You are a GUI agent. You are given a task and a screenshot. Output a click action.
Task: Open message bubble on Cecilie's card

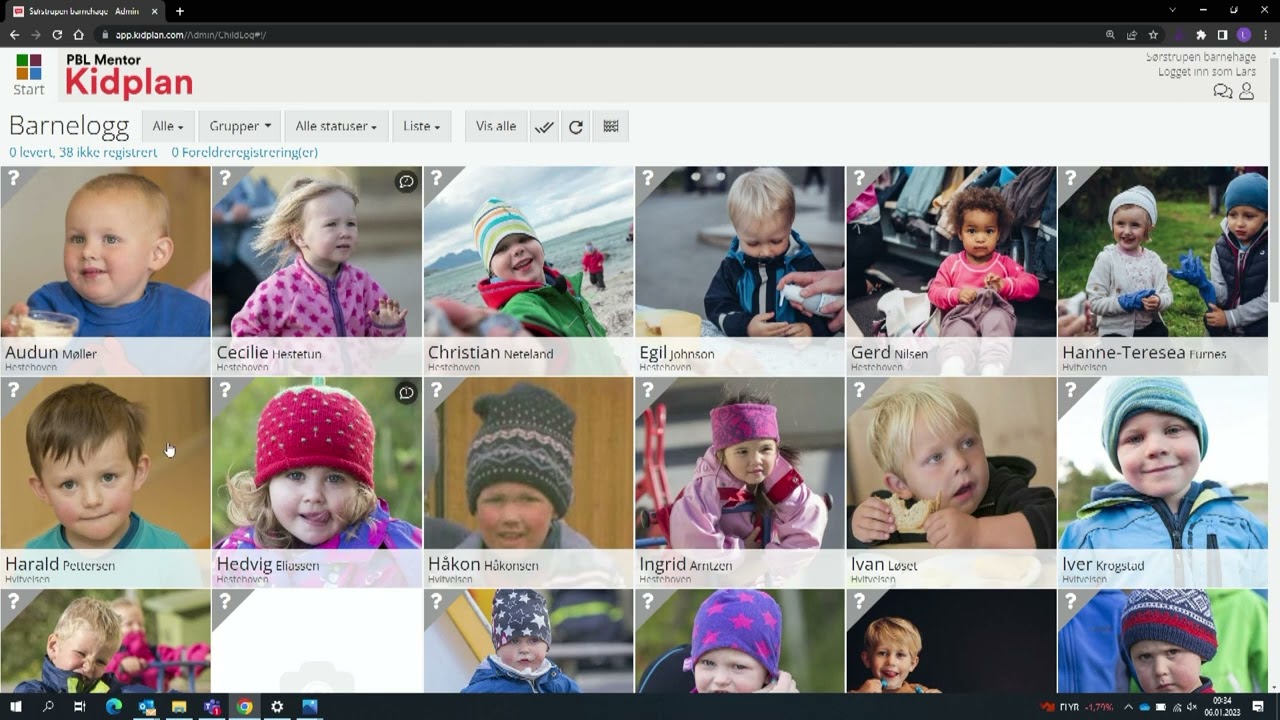406,182
